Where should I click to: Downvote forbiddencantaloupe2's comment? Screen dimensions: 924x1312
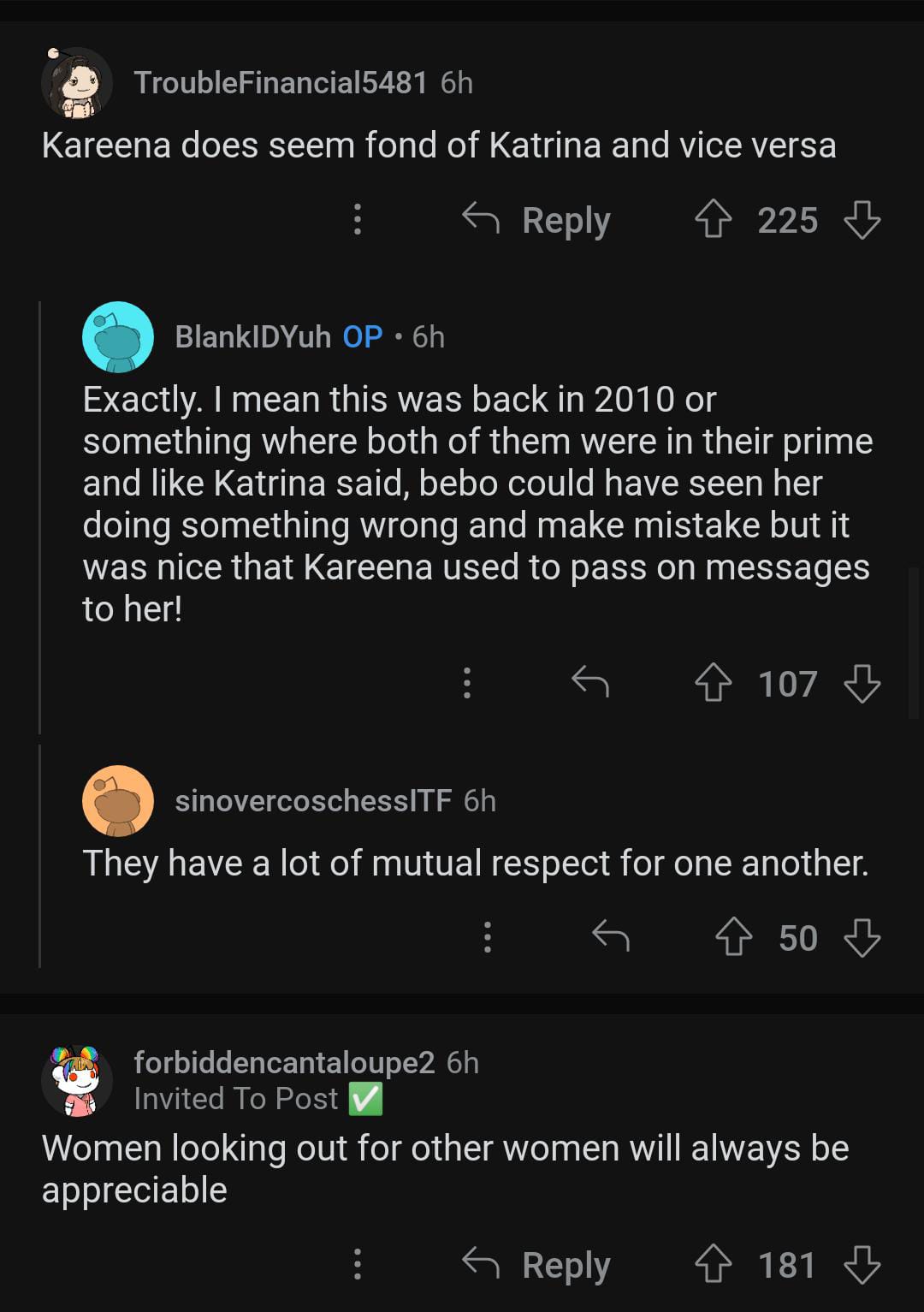point(862,1264)
